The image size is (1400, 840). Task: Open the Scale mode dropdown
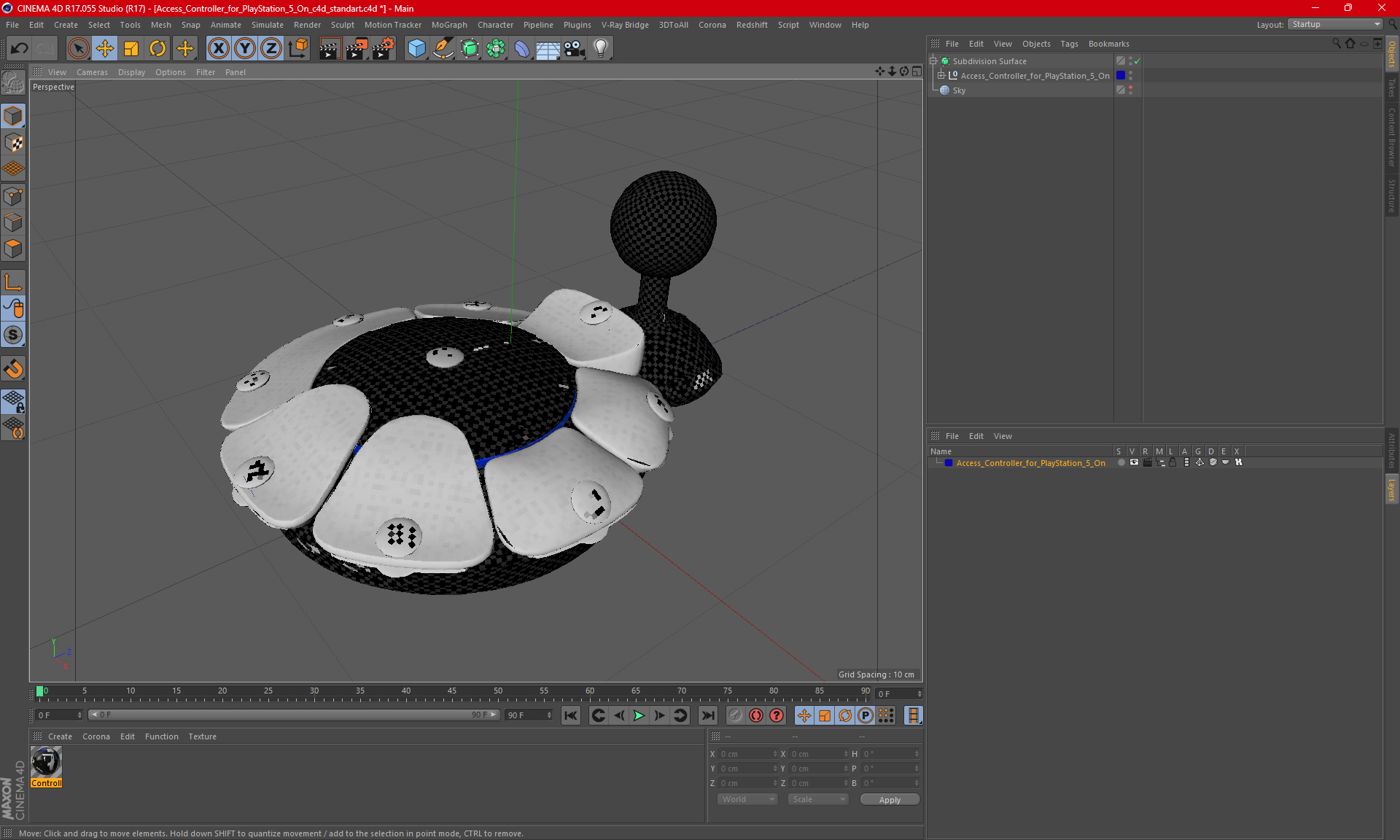pos(818,799)
